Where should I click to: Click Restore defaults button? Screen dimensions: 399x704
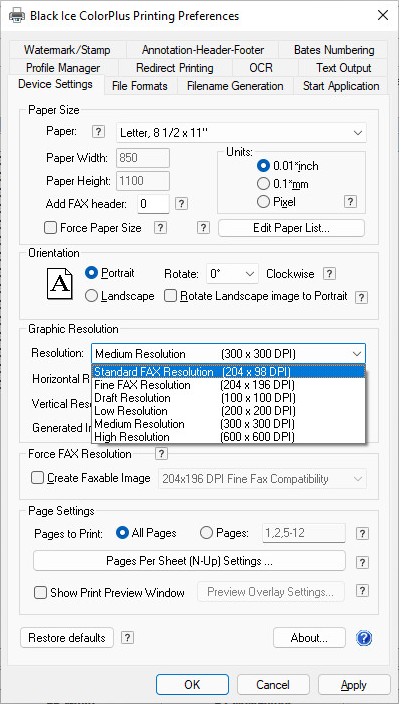pos(67,638)
